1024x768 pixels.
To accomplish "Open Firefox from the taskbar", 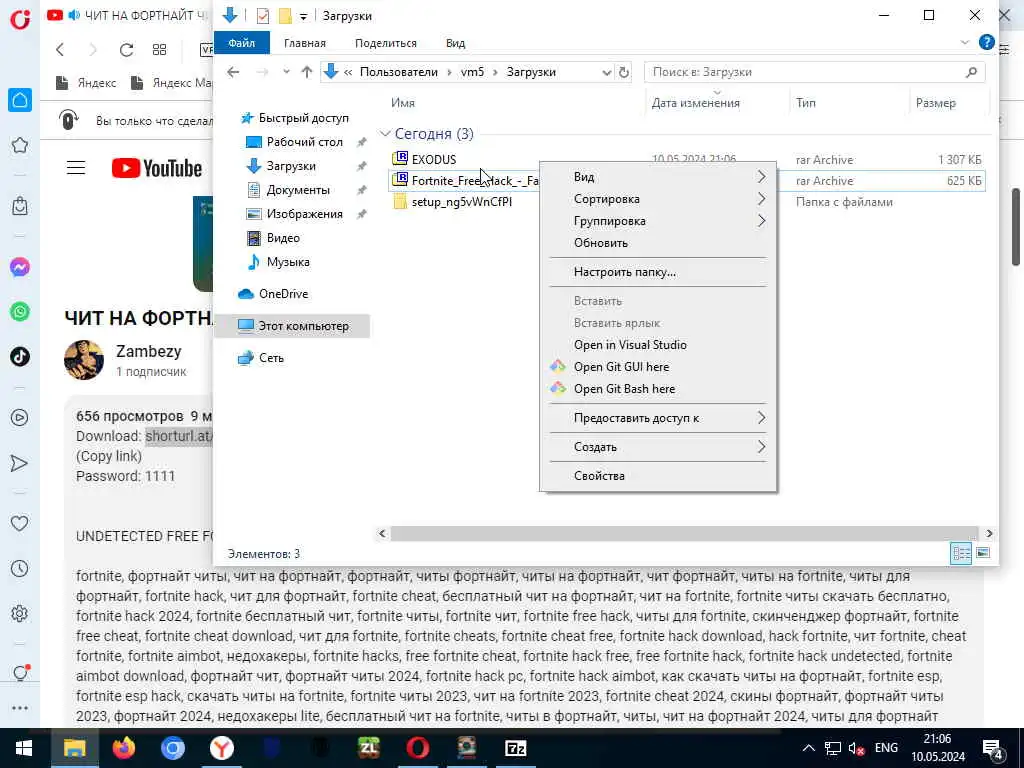I will tap(123, 748).
